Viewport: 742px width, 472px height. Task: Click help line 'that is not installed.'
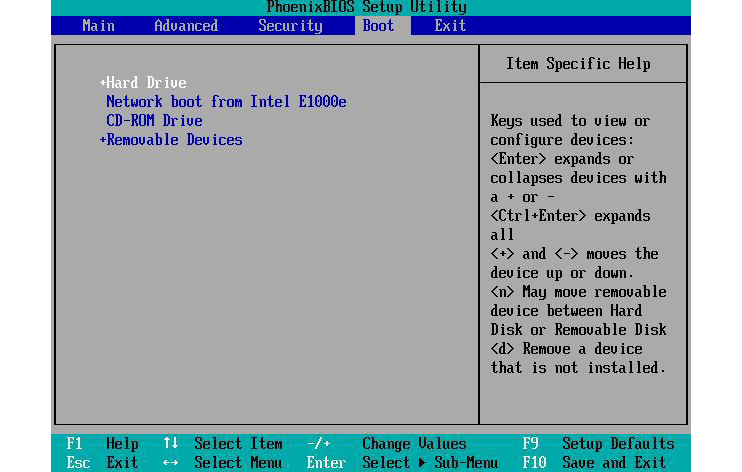(x=578, y=368)
